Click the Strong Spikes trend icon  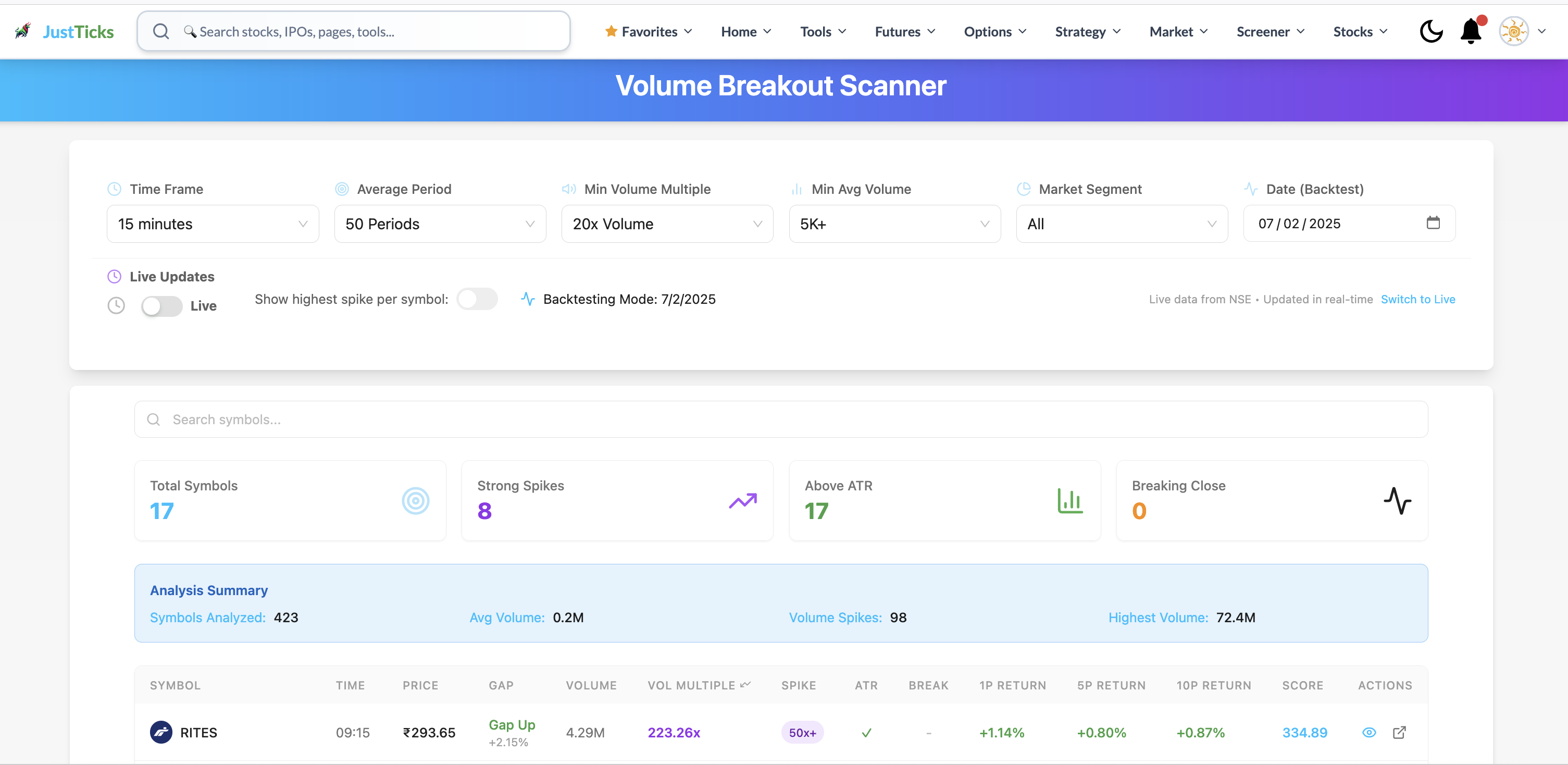(x=743, y=501)
